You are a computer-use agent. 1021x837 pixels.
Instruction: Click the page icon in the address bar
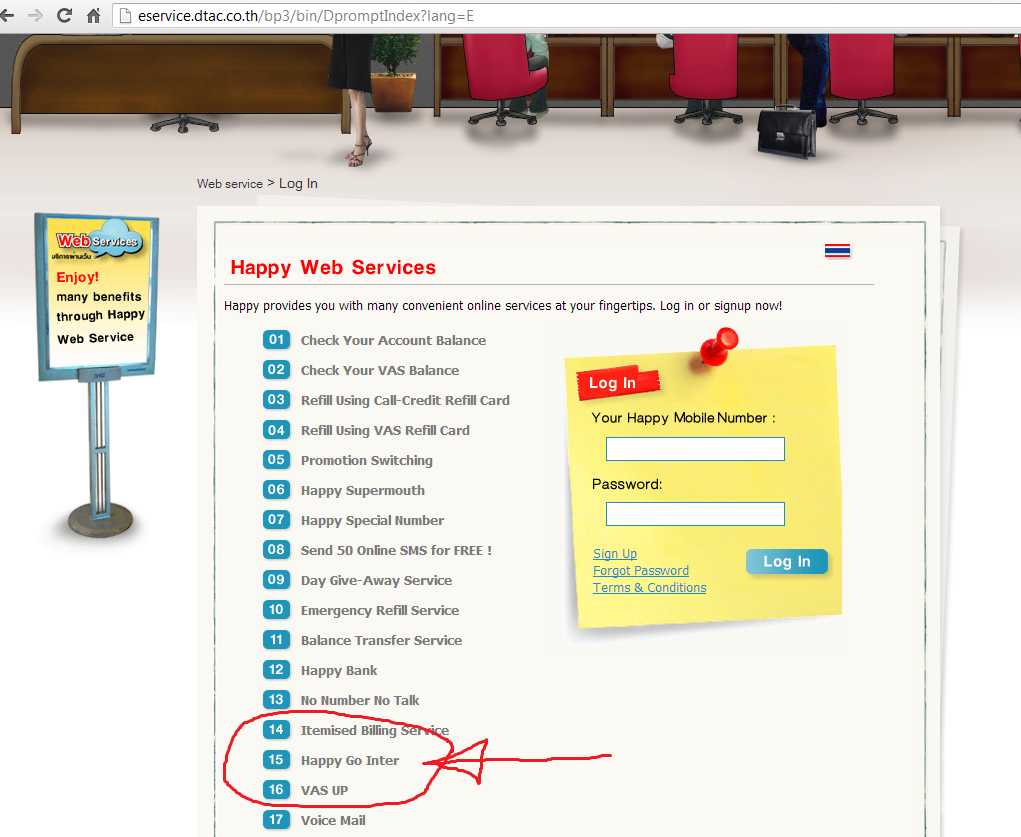tap(125, 16)
